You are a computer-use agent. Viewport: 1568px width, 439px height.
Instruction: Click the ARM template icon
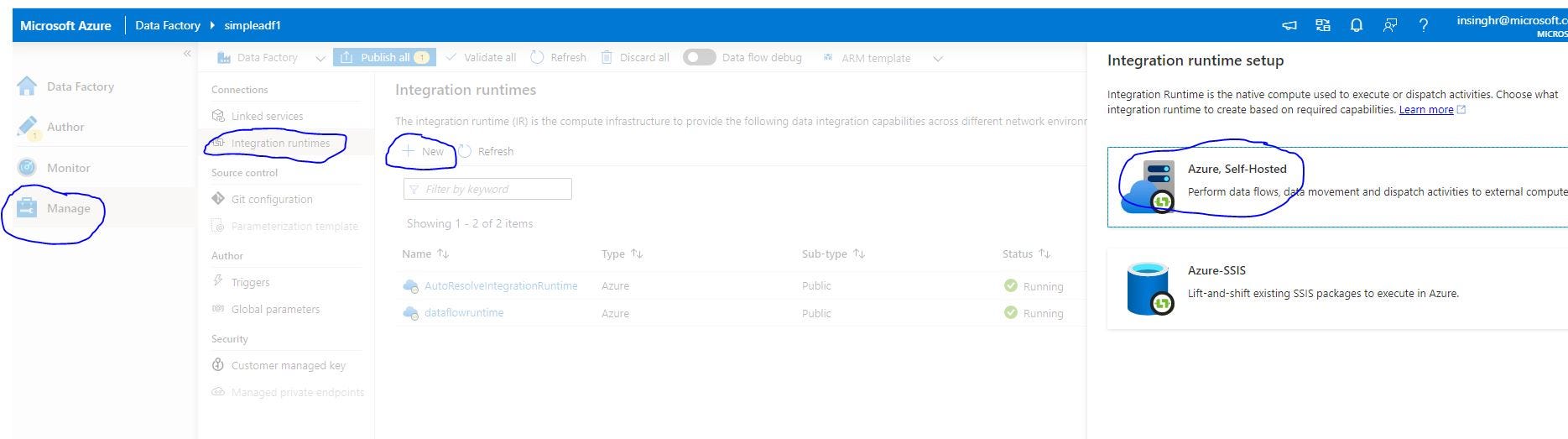(828, 57)
